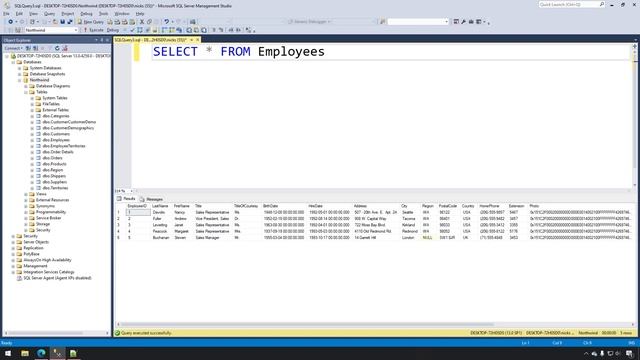Click the Activity Monitor icon in Object Explorer toolbar
This screenshot has width=640, height=360.
pos(64,48)
